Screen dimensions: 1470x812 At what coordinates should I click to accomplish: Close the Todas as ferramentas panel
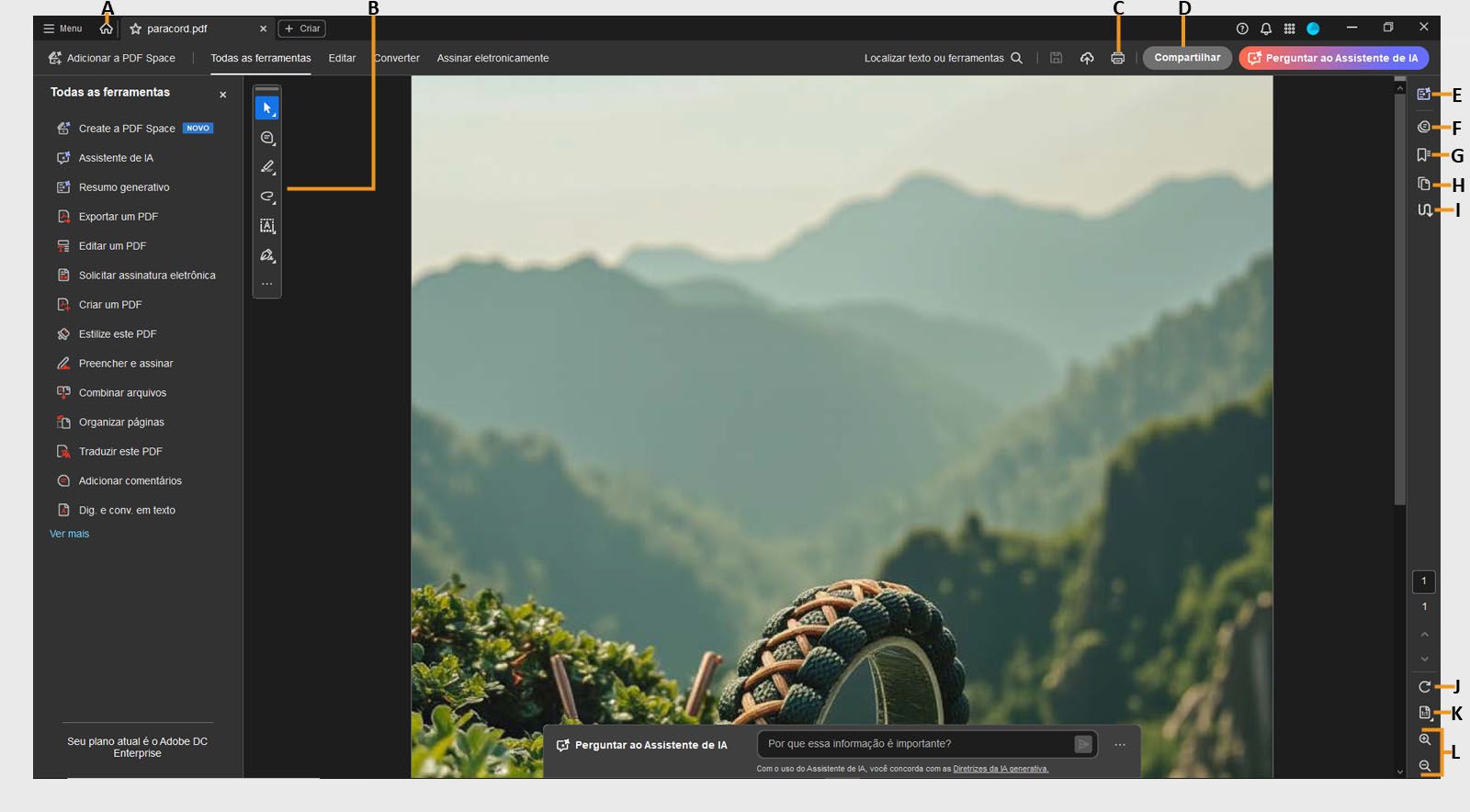(222, 95)
